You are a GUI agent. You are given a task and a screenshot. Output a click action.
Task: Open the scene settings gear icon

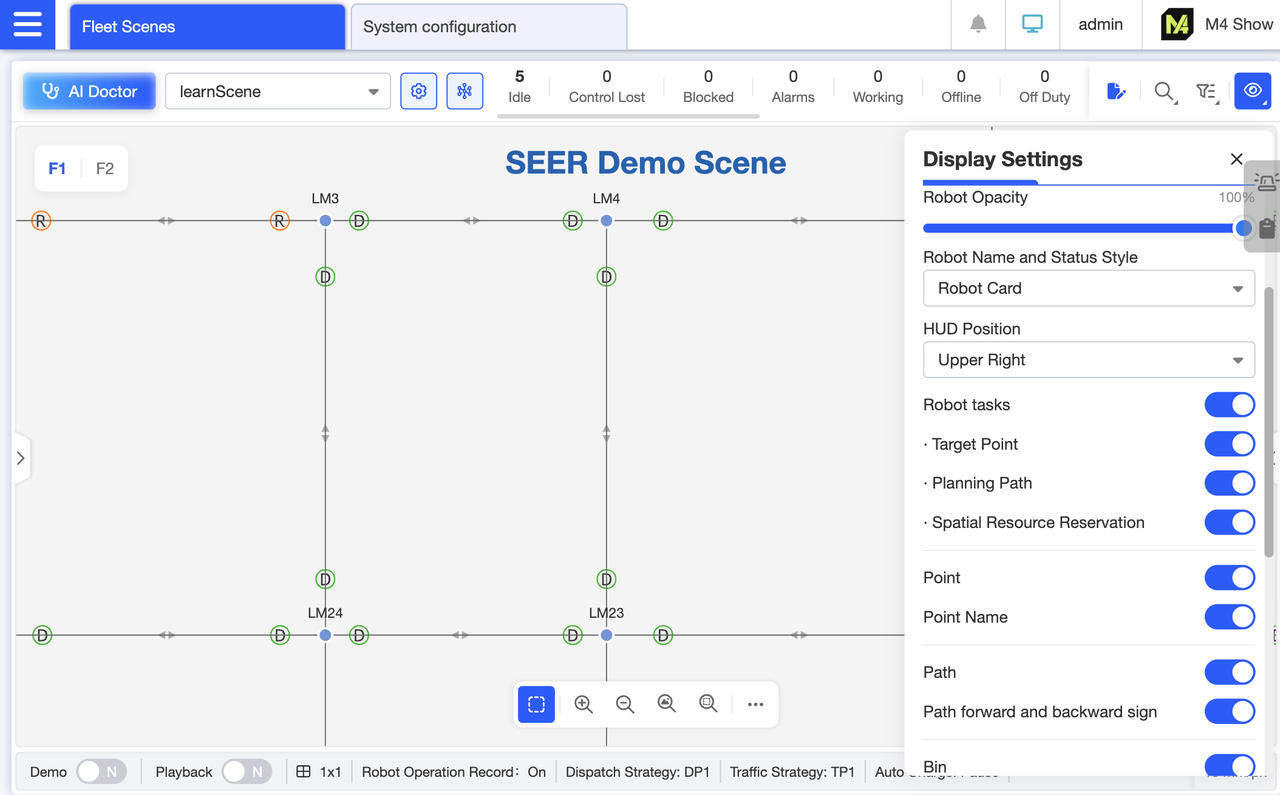tap(419, 91)
